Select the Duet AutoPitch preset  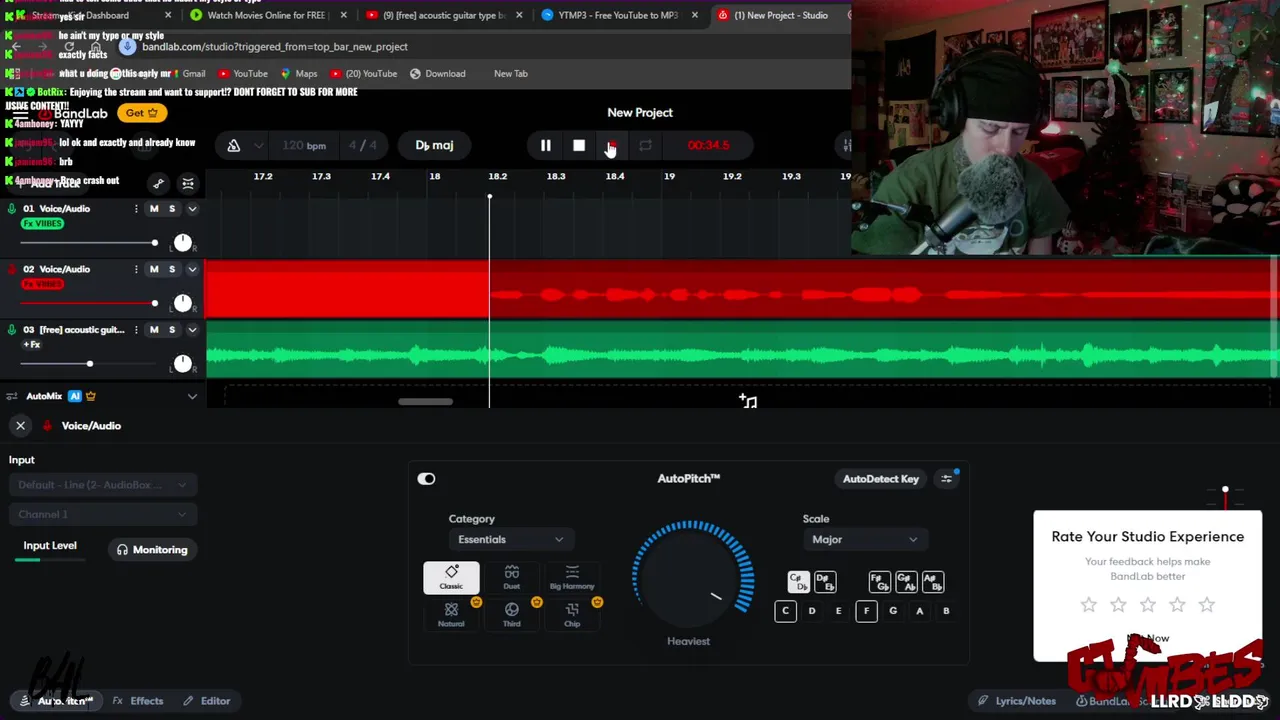pyautogui.click(x=511, y=578)
